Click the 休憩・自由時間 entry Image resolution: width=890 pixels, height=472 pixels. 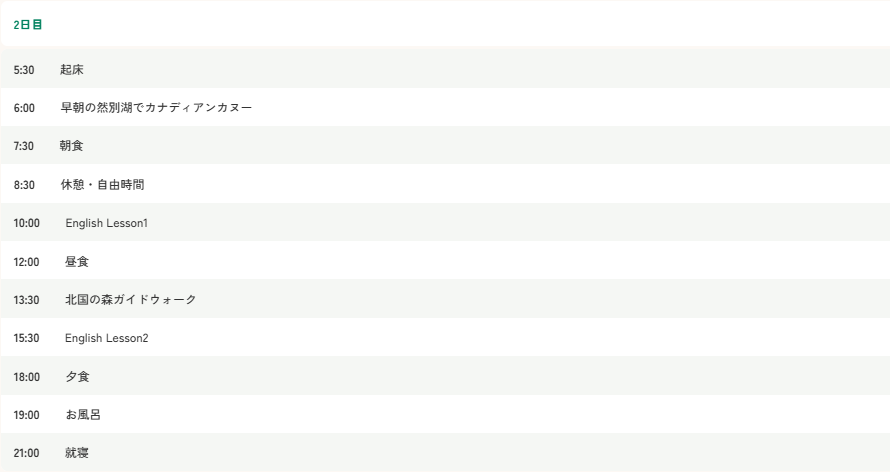coord(103,185)
